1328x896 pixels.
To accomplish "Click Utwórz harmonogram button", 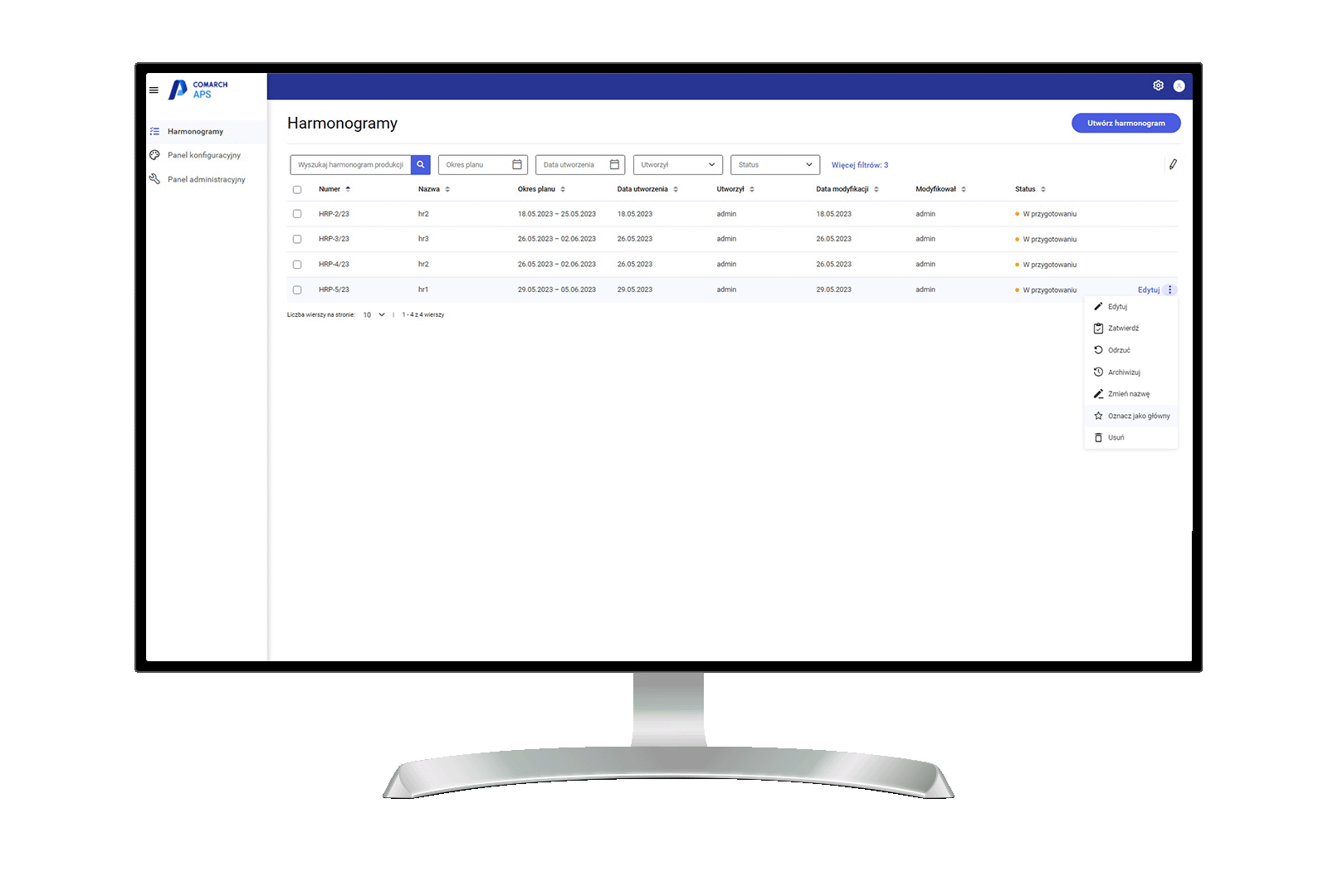I will pyautogui.click(x=1125, y=123).
